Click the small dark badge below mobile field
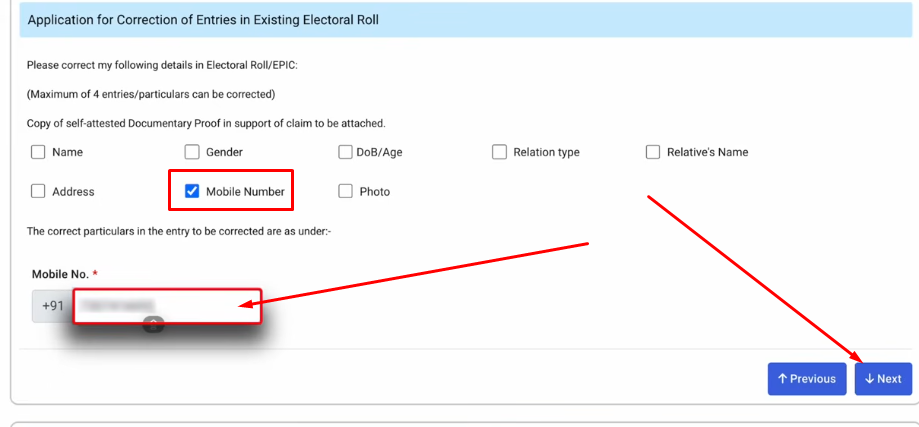Image resolution: width=919 pixels, height=427 pixels. coord(153,324)
